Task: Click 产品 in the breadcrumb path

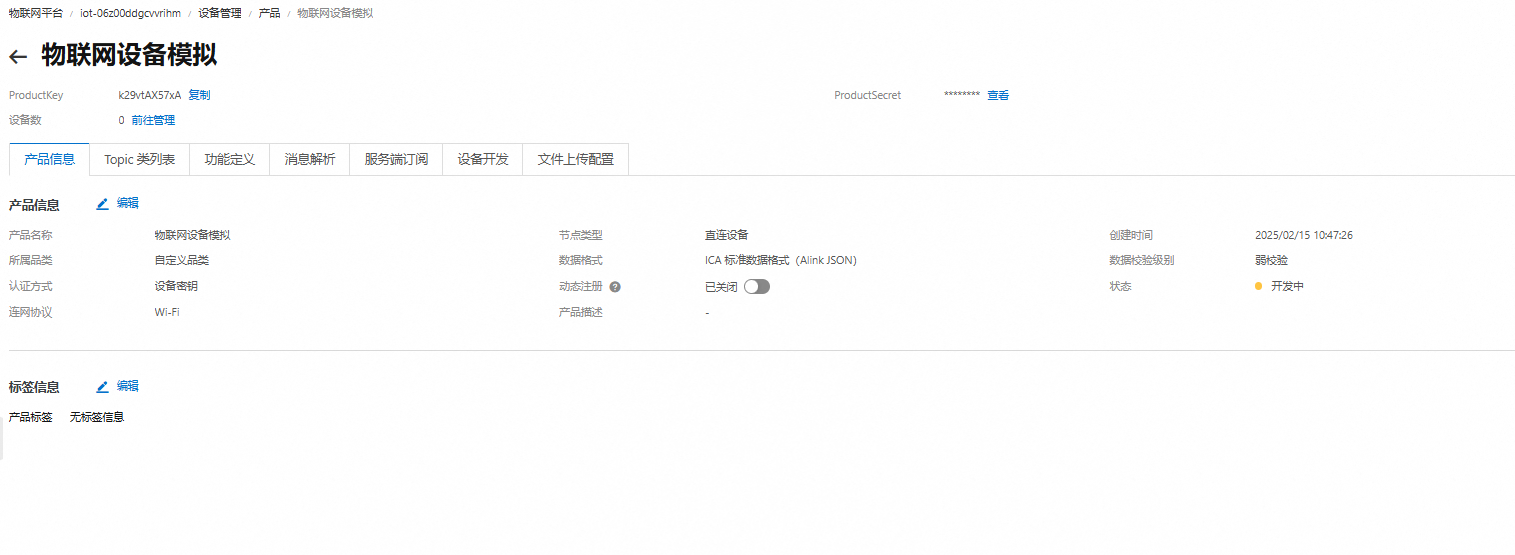Action: point(269,13)
